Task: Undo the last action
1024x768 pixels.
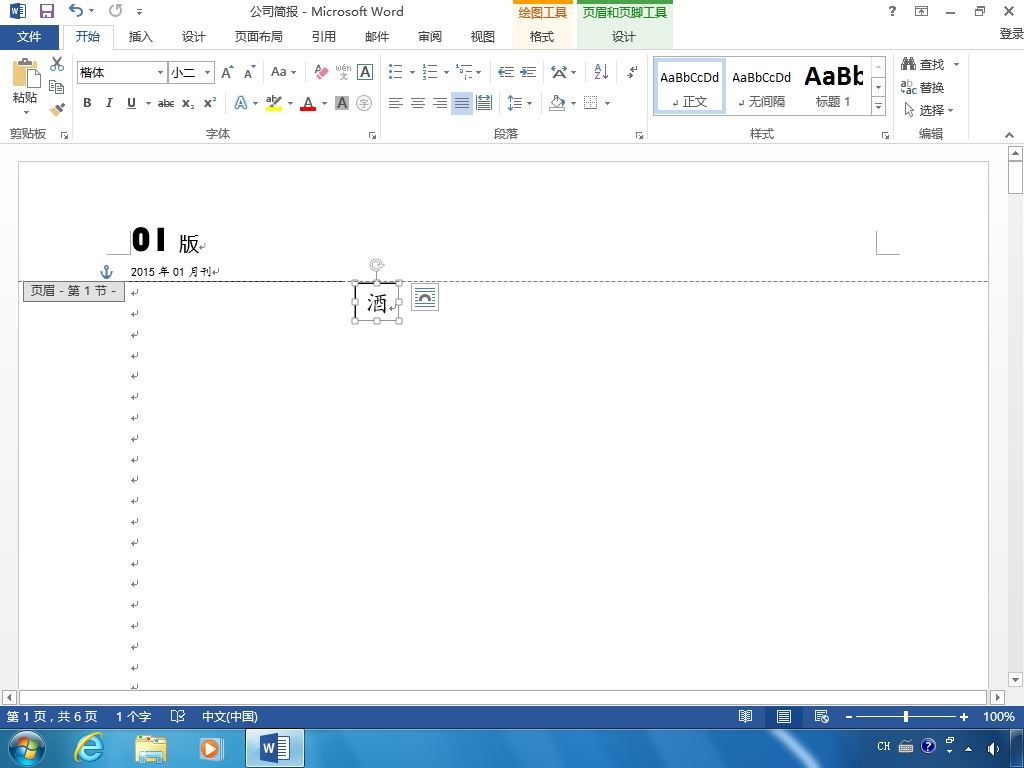Action: point(76,10)
